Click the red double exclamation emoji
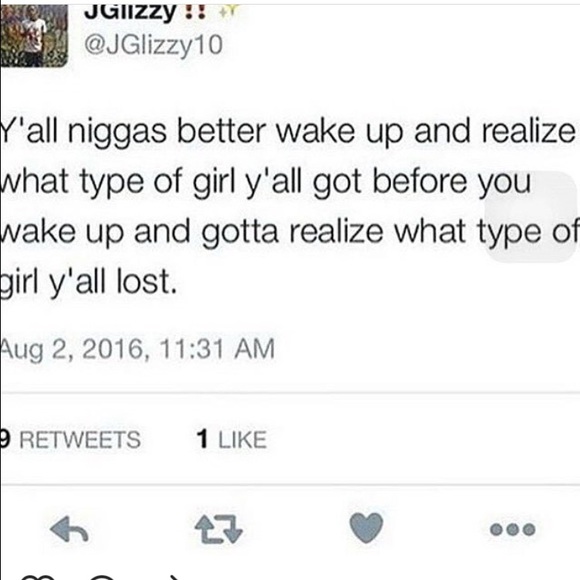This screenshot has height=580, width=580. [195, 13]
